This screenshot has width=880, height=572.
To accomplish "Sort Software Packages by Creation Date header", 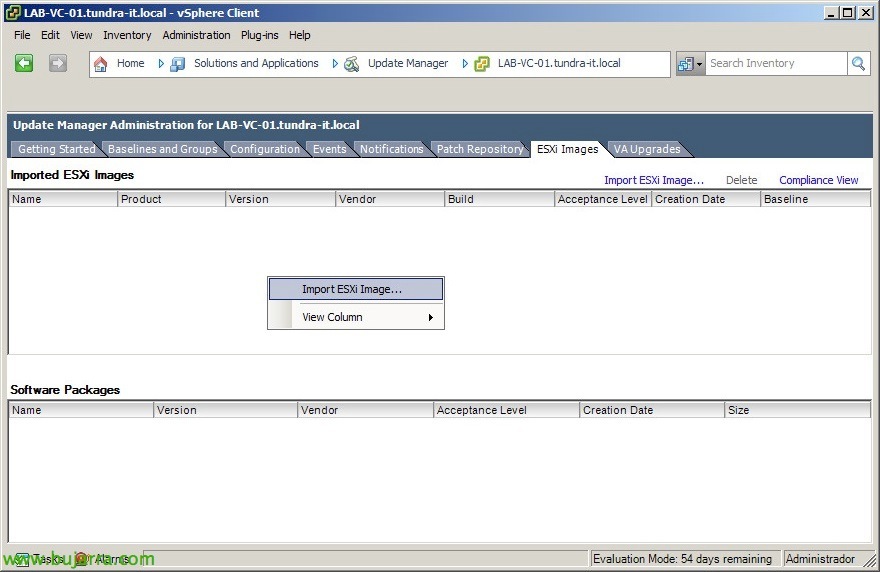I will (x=652, y=410).
